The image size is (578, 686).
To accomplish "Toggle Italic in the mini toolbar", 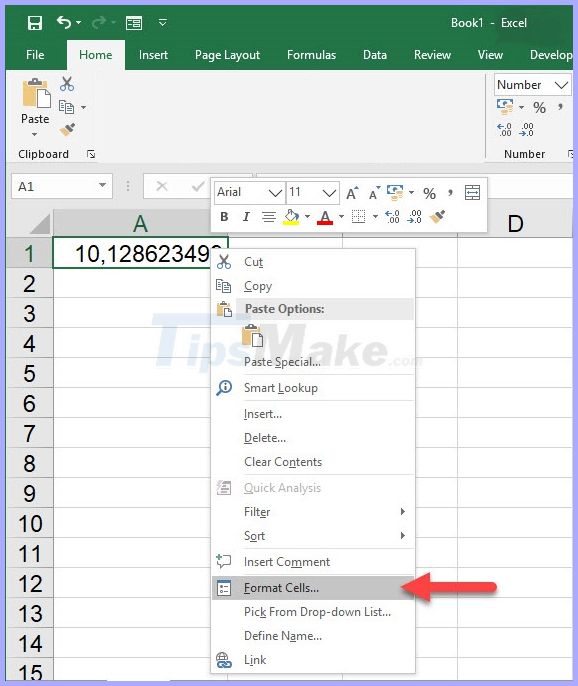I will (x=246, y=217).
